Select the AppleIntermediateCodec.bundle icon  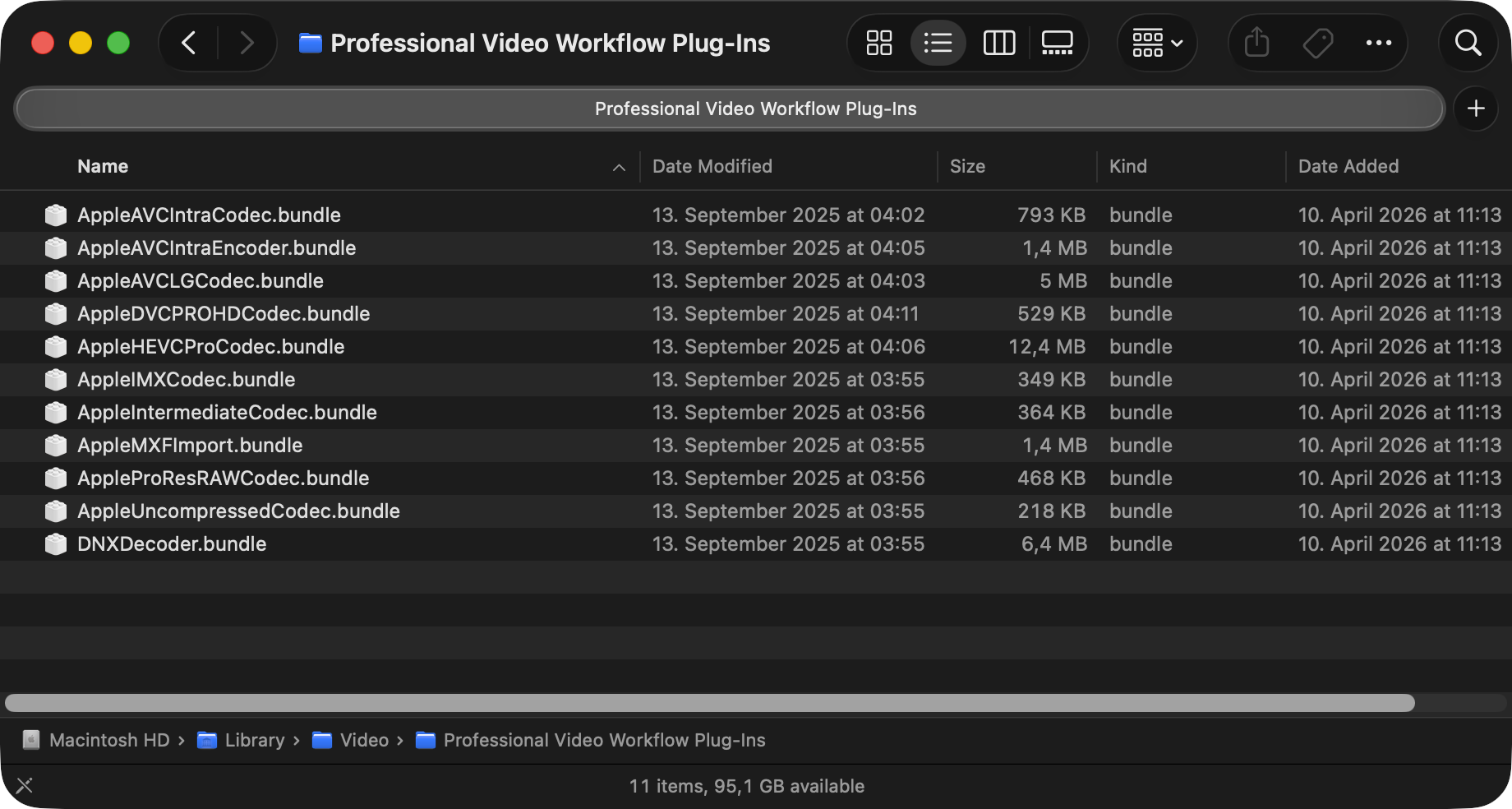pos(56,413)
